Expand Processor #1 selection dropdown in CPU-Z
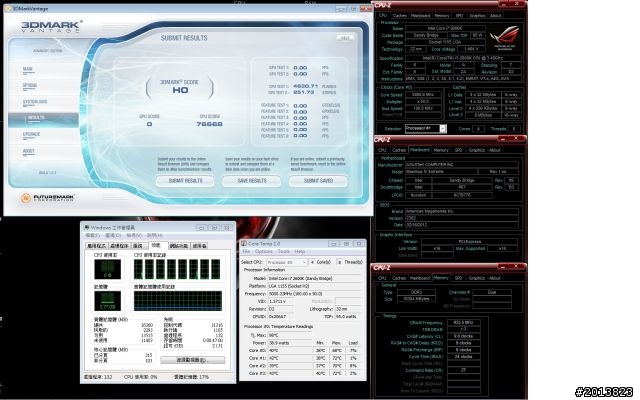 click(x=443, y=129)
